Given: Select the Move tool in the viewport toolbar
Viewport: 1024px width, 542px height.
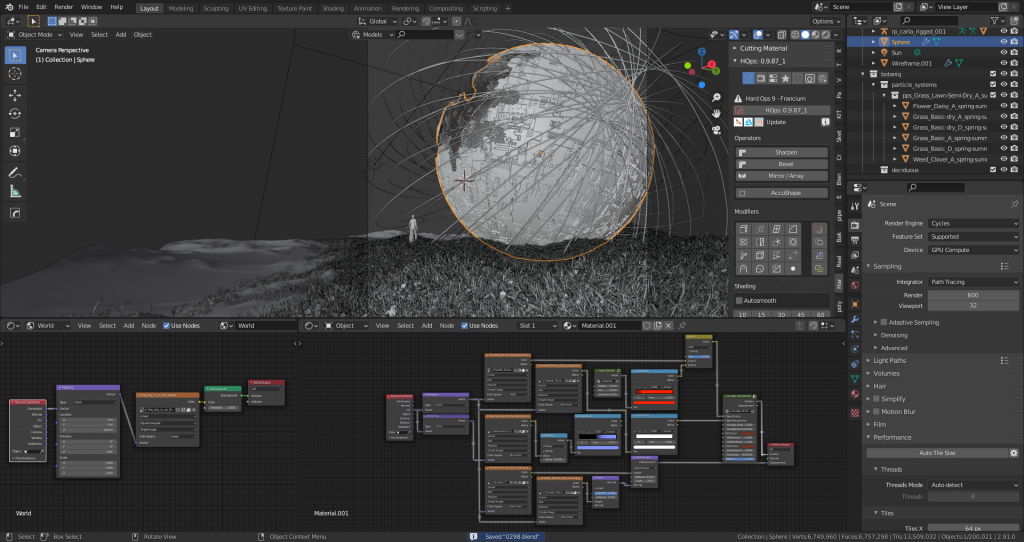Looking at the screenshot, I should click(15, 95).
